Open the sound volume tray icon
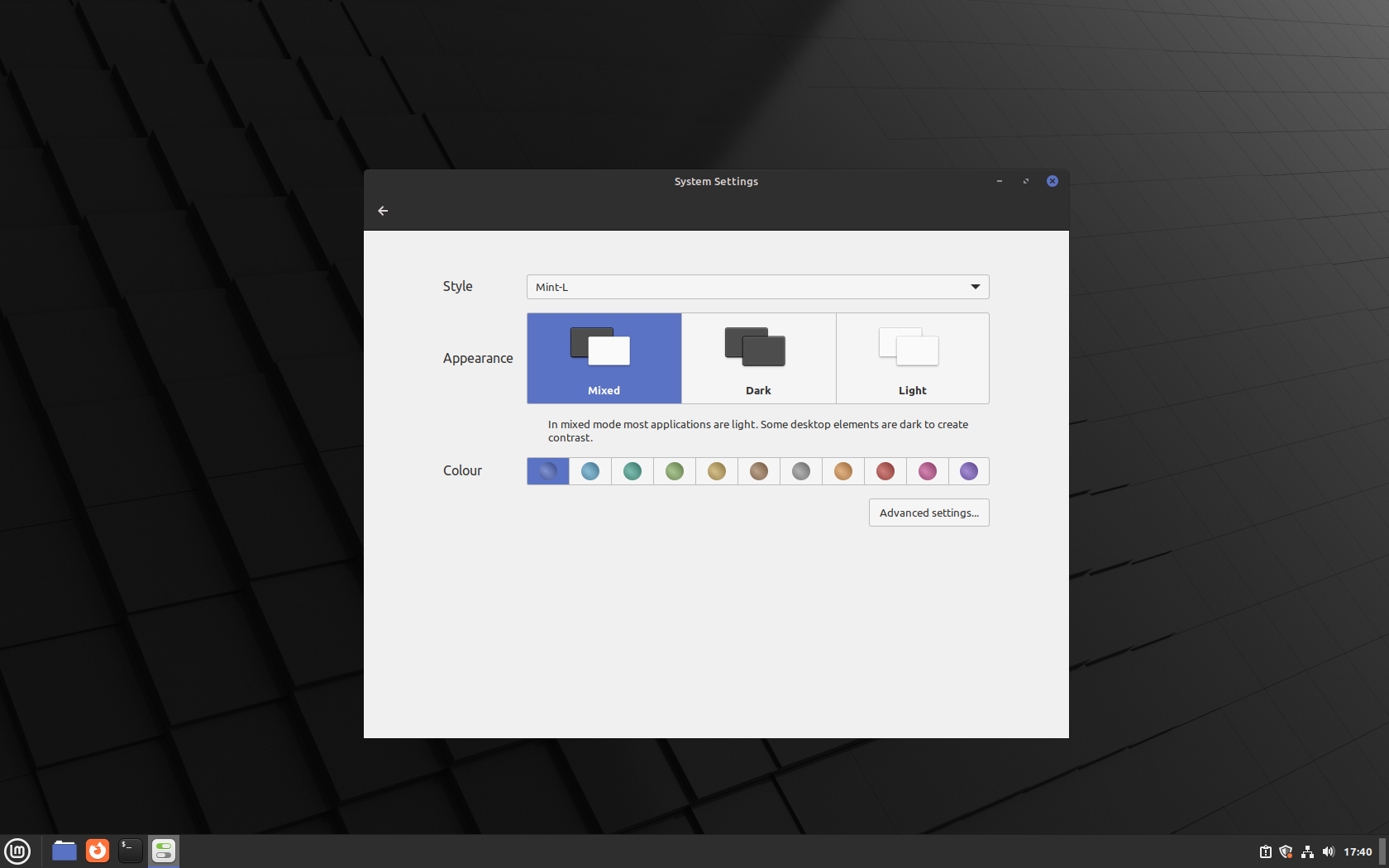Viewport: 1389px width, 868px height. tap(1329, 851)
